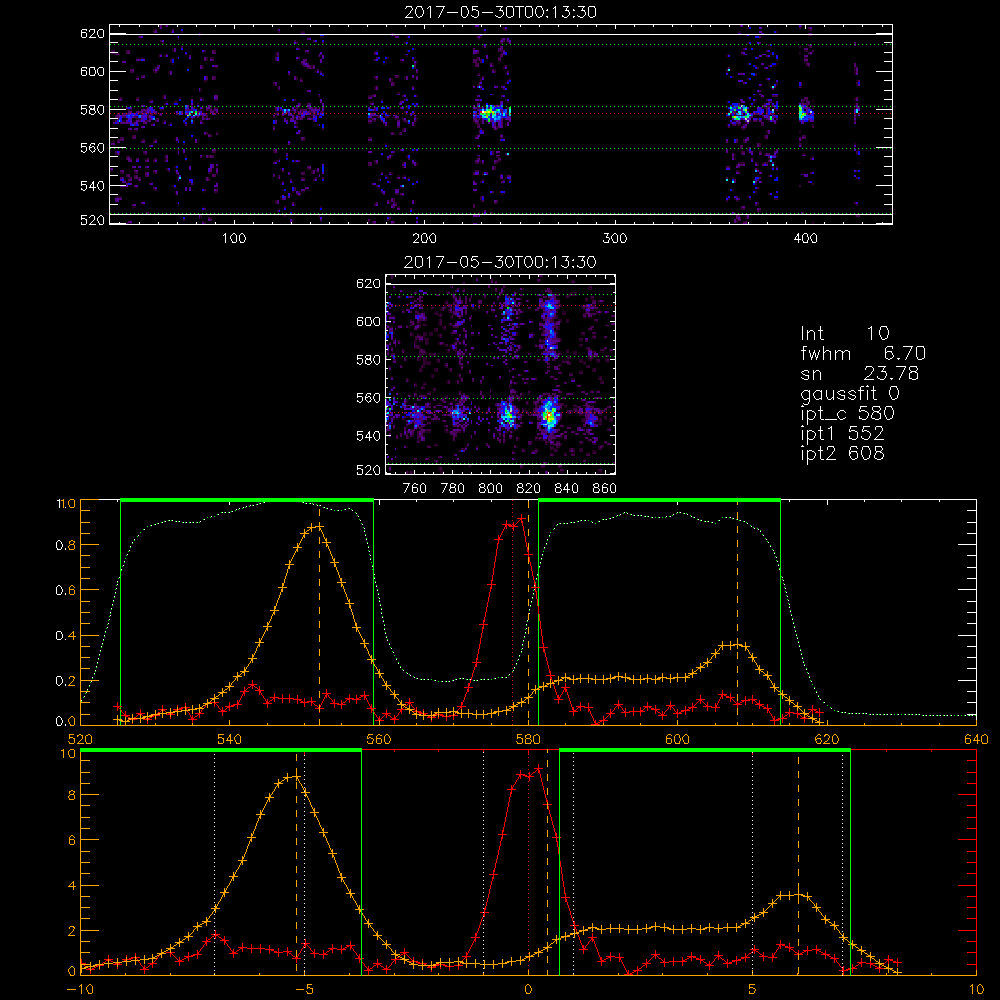
Task: Click the 'gaussfit 0' parameter text
Action: [850, 393]
